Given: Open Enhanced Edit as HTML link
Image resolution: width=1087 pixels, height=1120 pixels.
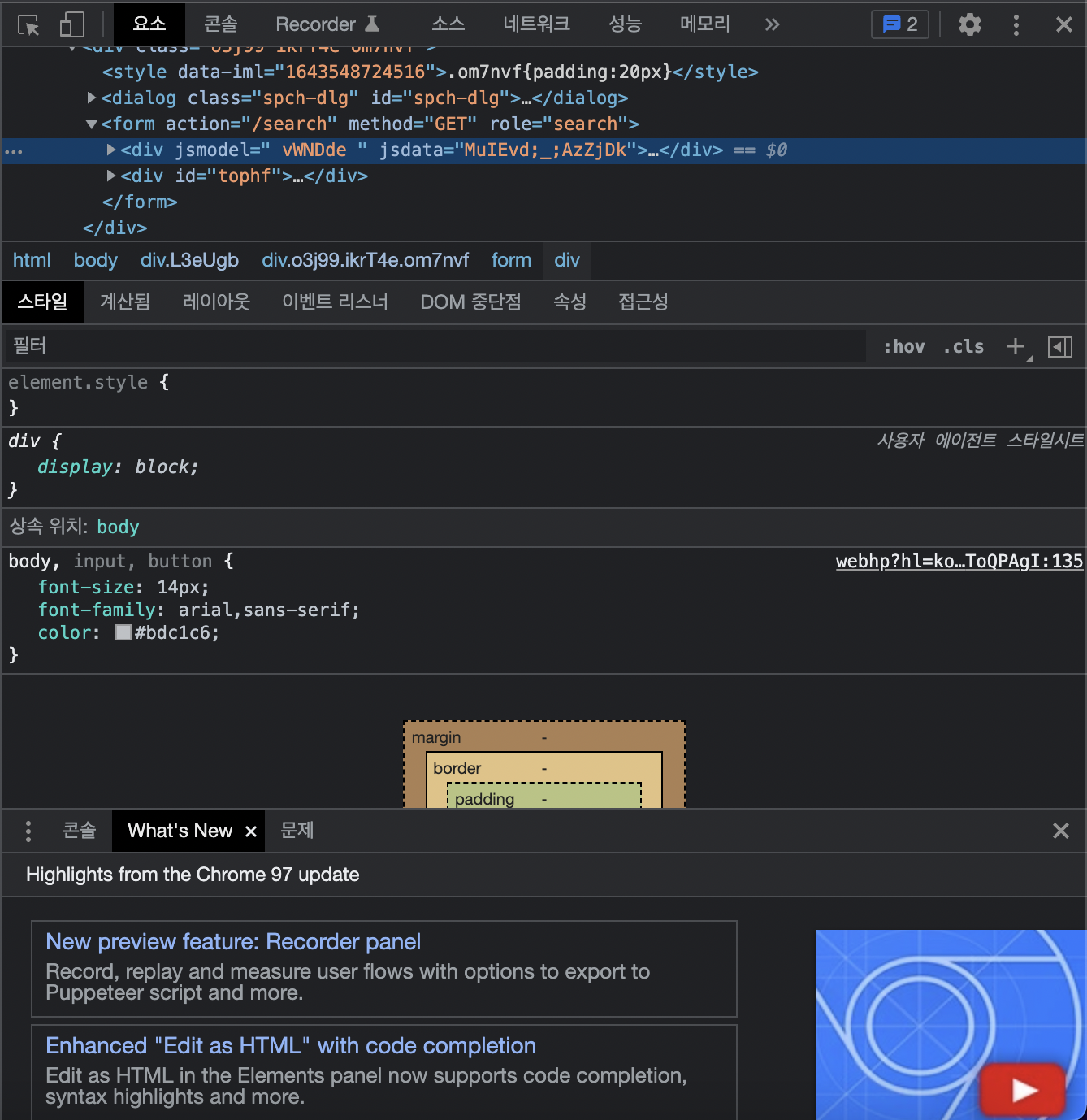Looking at the screenshot, I should click(x=291, y=1045).
